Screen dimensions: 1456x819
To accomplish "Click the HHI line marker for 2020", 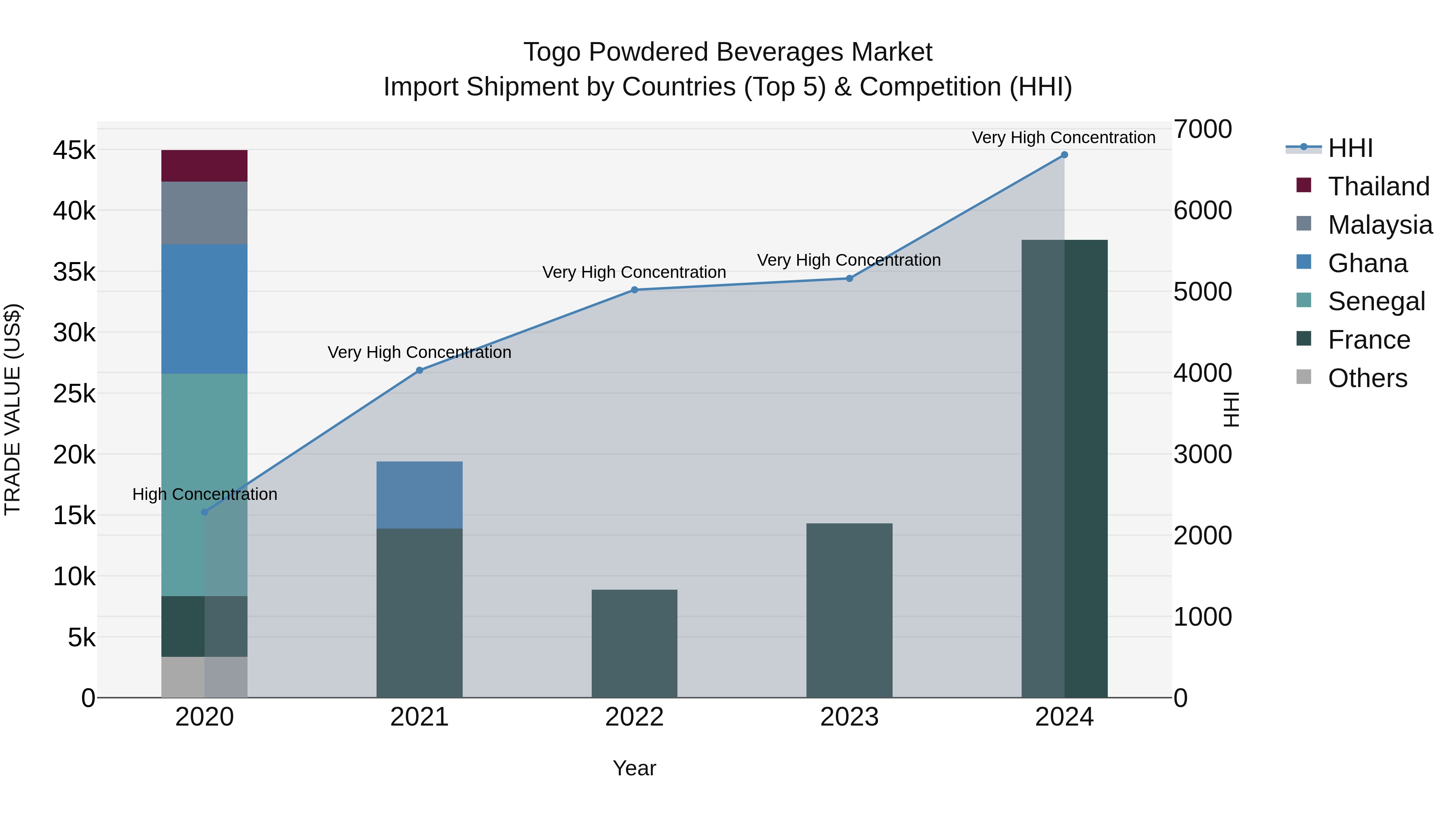I will 205,512.
